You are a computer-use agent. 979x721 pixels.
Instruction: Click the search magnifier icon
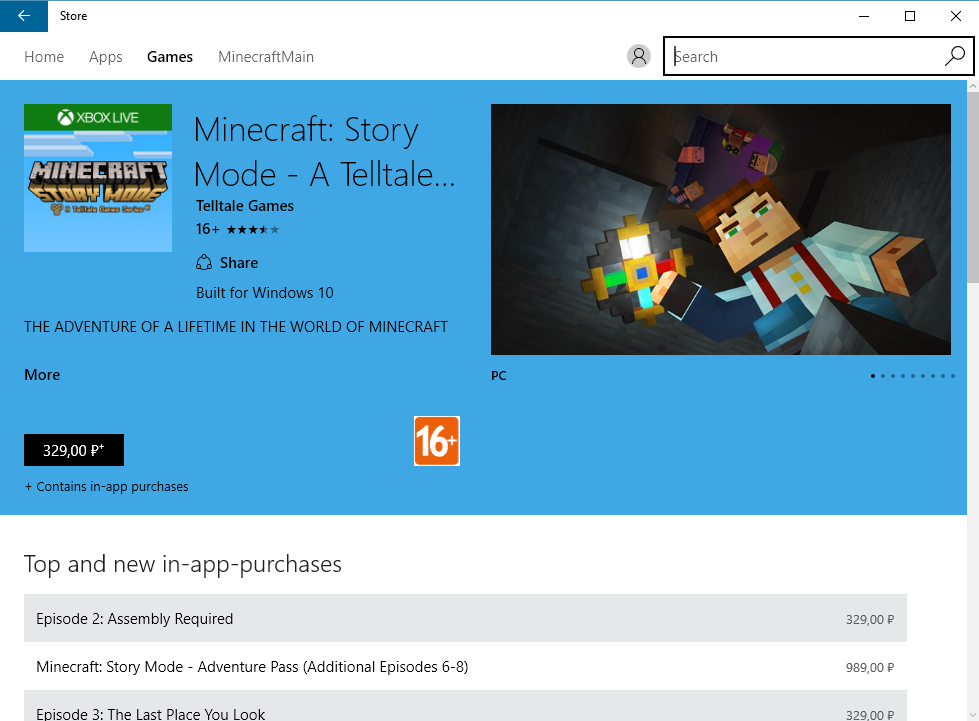tap(954, 56)
